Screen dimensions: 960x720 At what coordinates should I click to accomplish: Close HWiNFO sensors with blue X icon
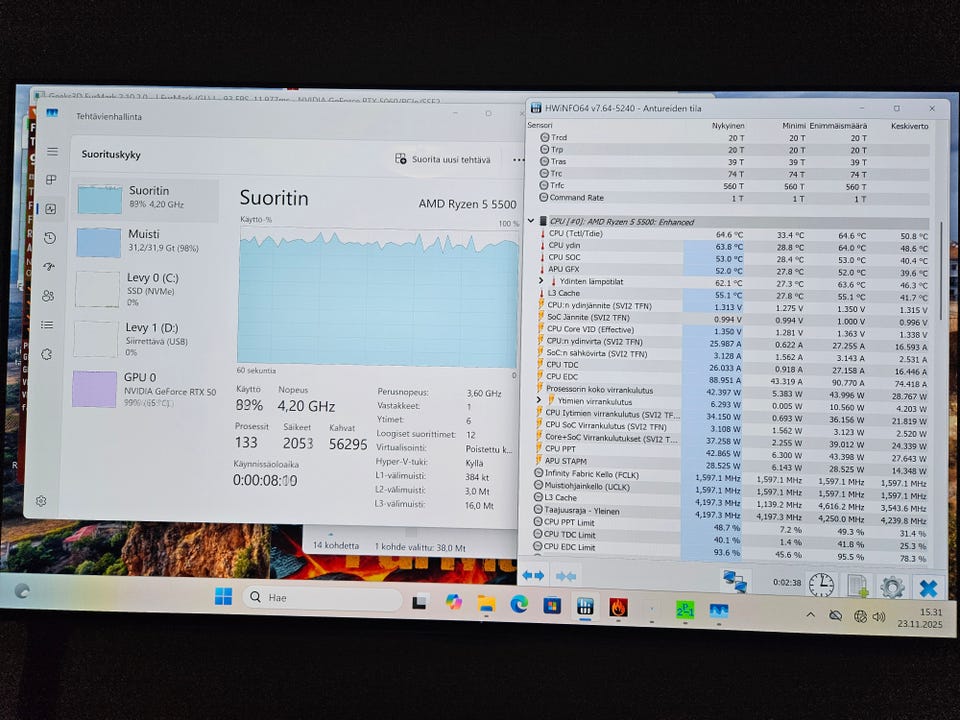pos(928,589)
